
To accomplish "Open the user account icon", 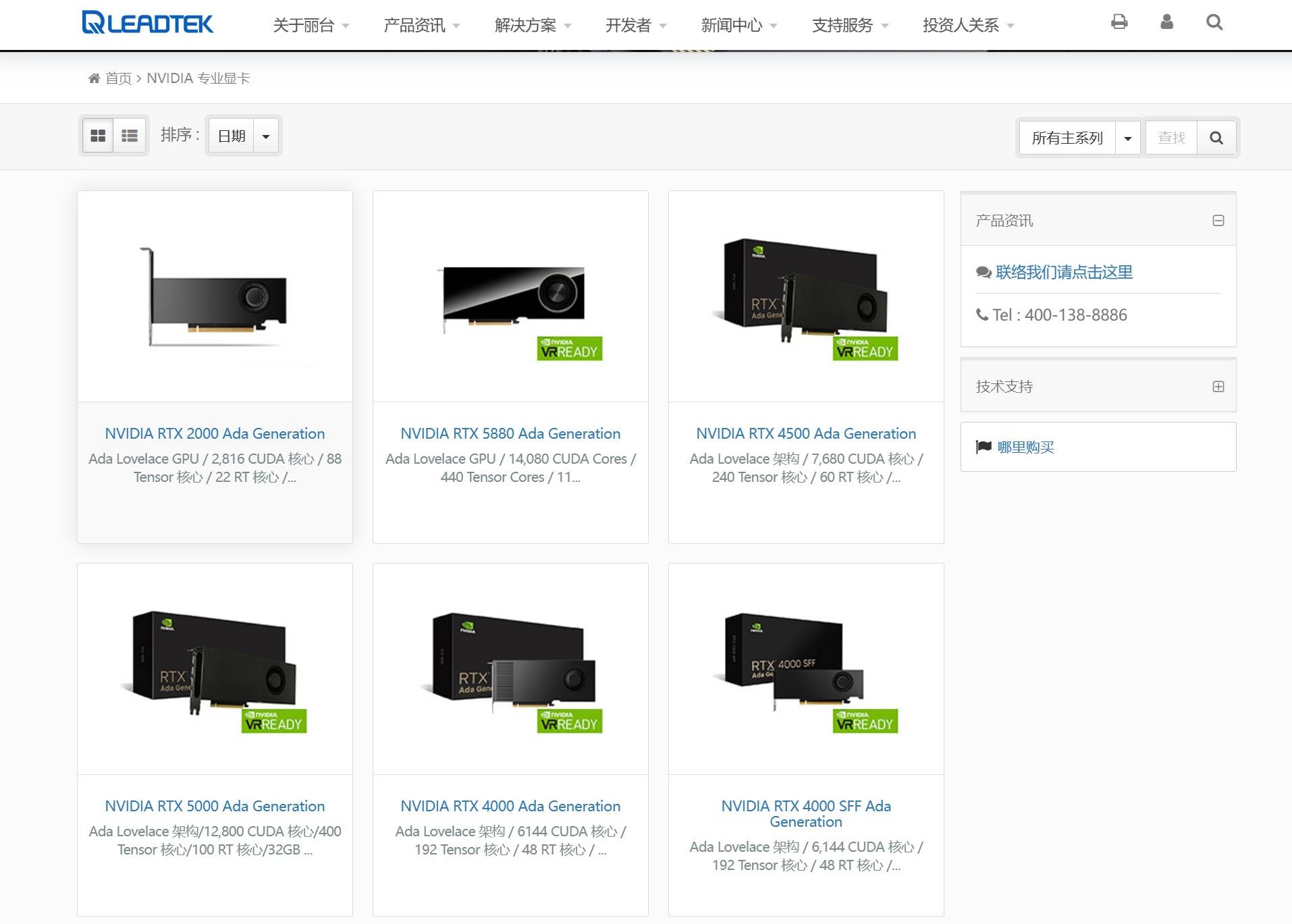I will tap(1166, 22).
